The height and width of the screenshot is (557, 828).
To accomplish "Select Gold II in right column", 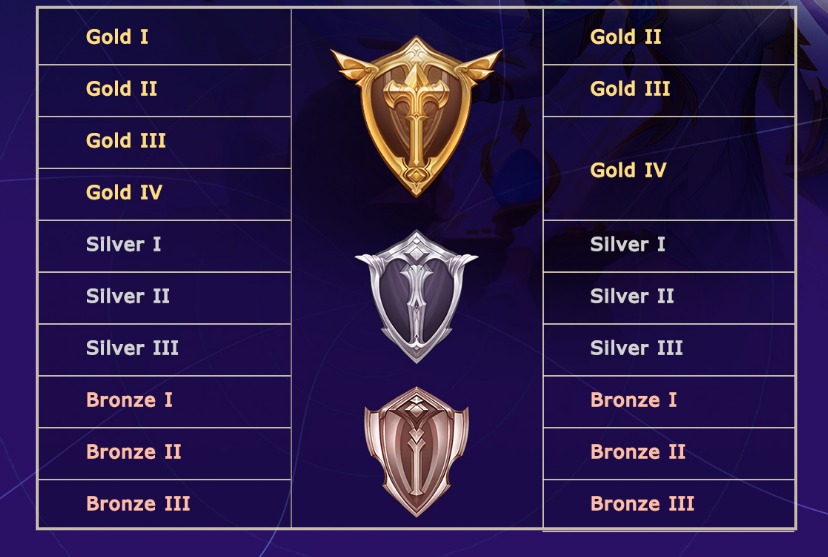I will (626, 37).
